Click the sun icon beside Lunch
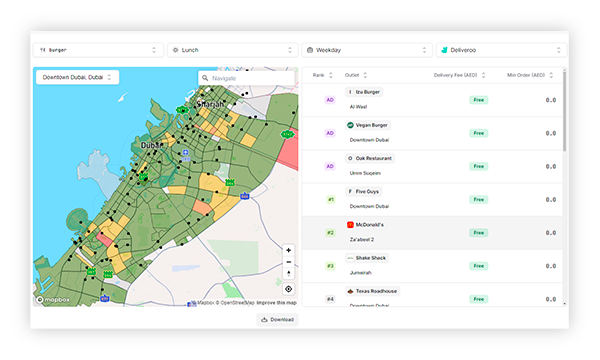Screen dimensions: 600x360 [x=176, y=50]
